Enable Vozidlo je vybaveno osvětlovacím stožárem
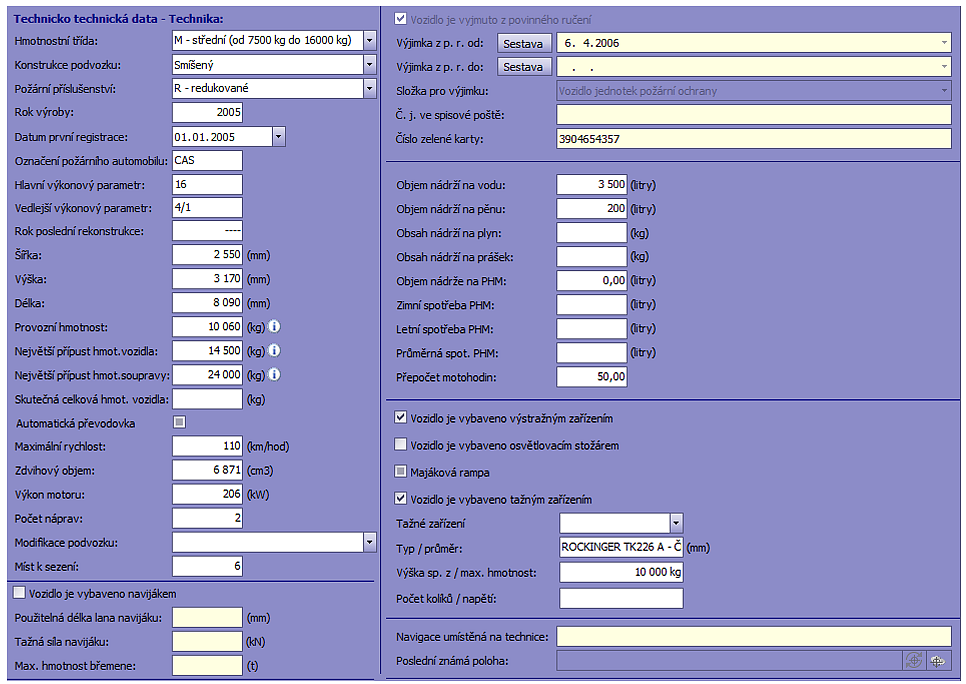966x684 pixels. (x=401, y=445)
